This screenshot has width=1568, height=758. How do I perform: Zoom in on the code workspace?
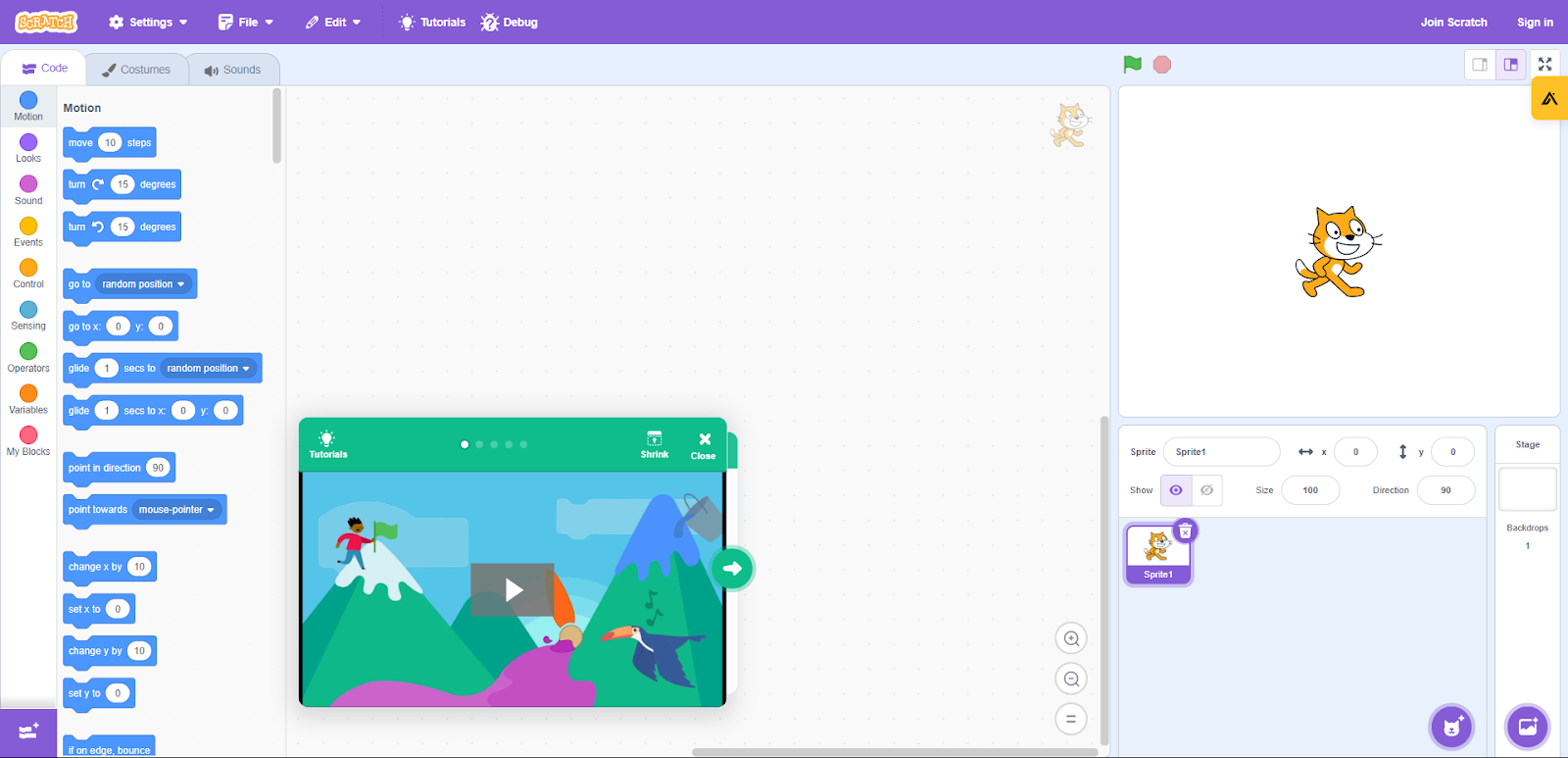click(1071, 639)
